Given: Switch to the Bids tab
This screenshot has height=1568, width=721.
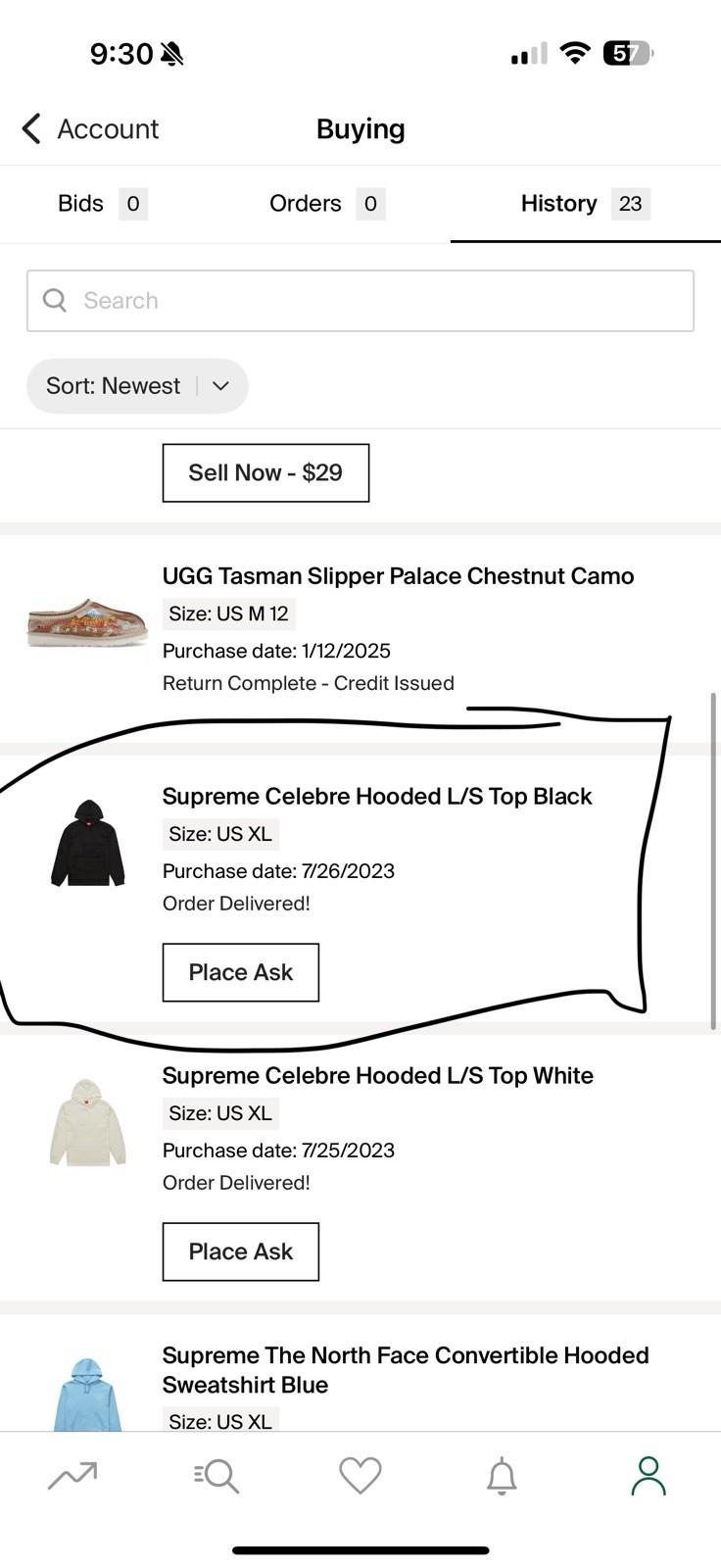Looking at the screenshot, I should pyautogui.click(x=102, y=204).
